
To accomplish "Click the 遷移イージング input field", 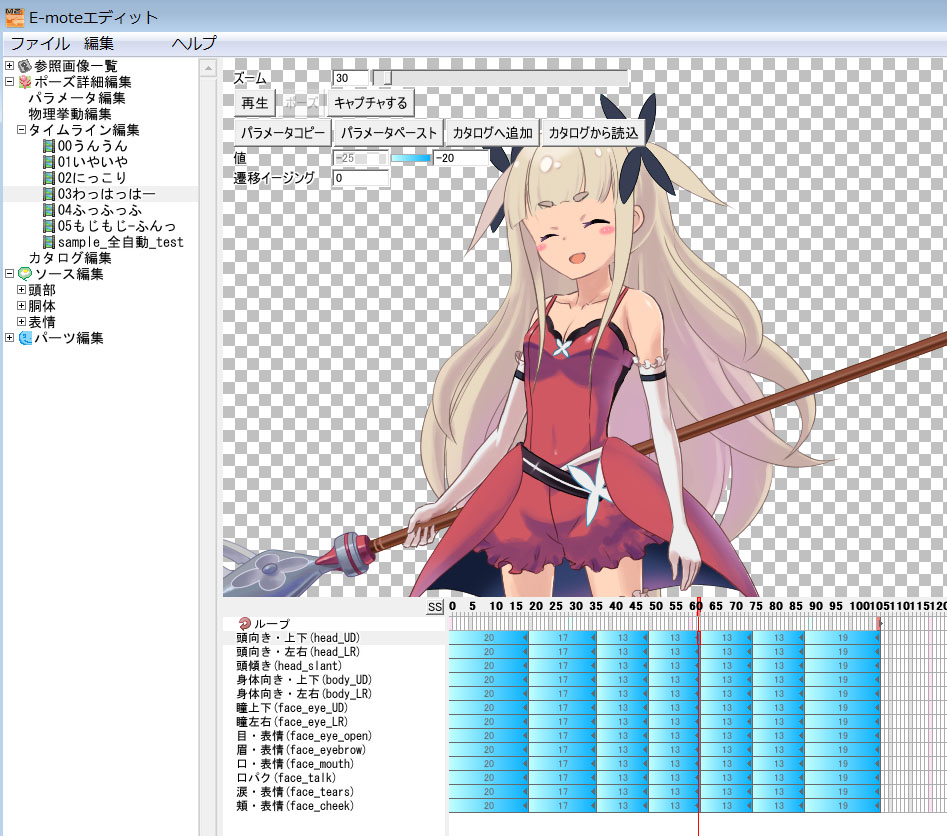I will 361,178.
